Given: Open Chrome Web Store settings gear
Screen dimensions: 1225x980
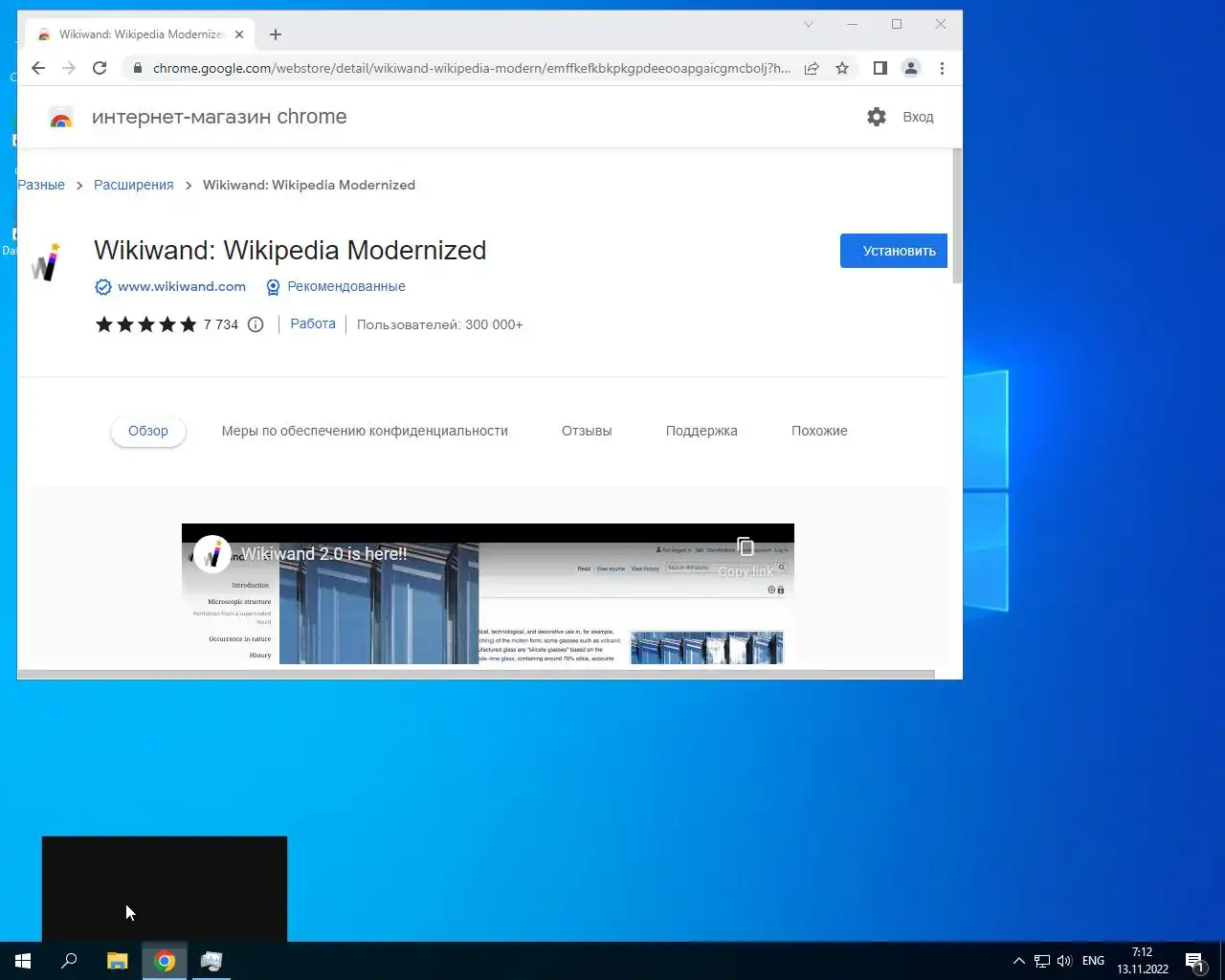Looking at the screenshot, I should tap(877, 117).
